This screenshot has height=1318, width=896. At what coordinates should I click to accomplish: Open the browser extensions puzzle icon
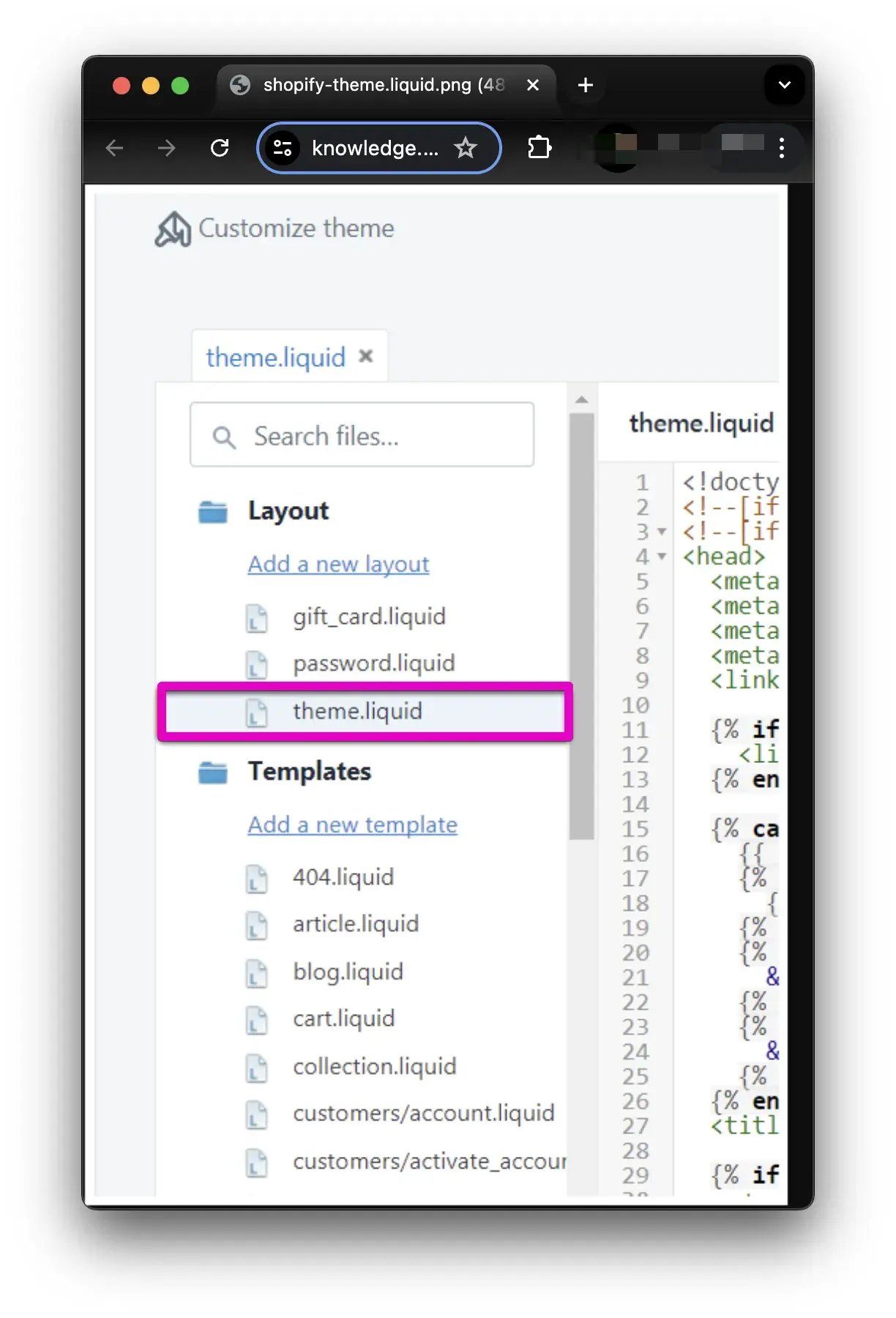pos(540,147)
